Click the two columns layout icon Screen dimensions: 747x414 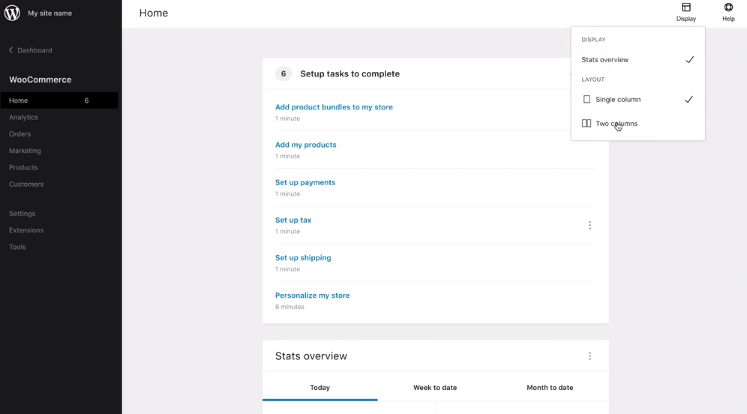click(x=586, y=123)
